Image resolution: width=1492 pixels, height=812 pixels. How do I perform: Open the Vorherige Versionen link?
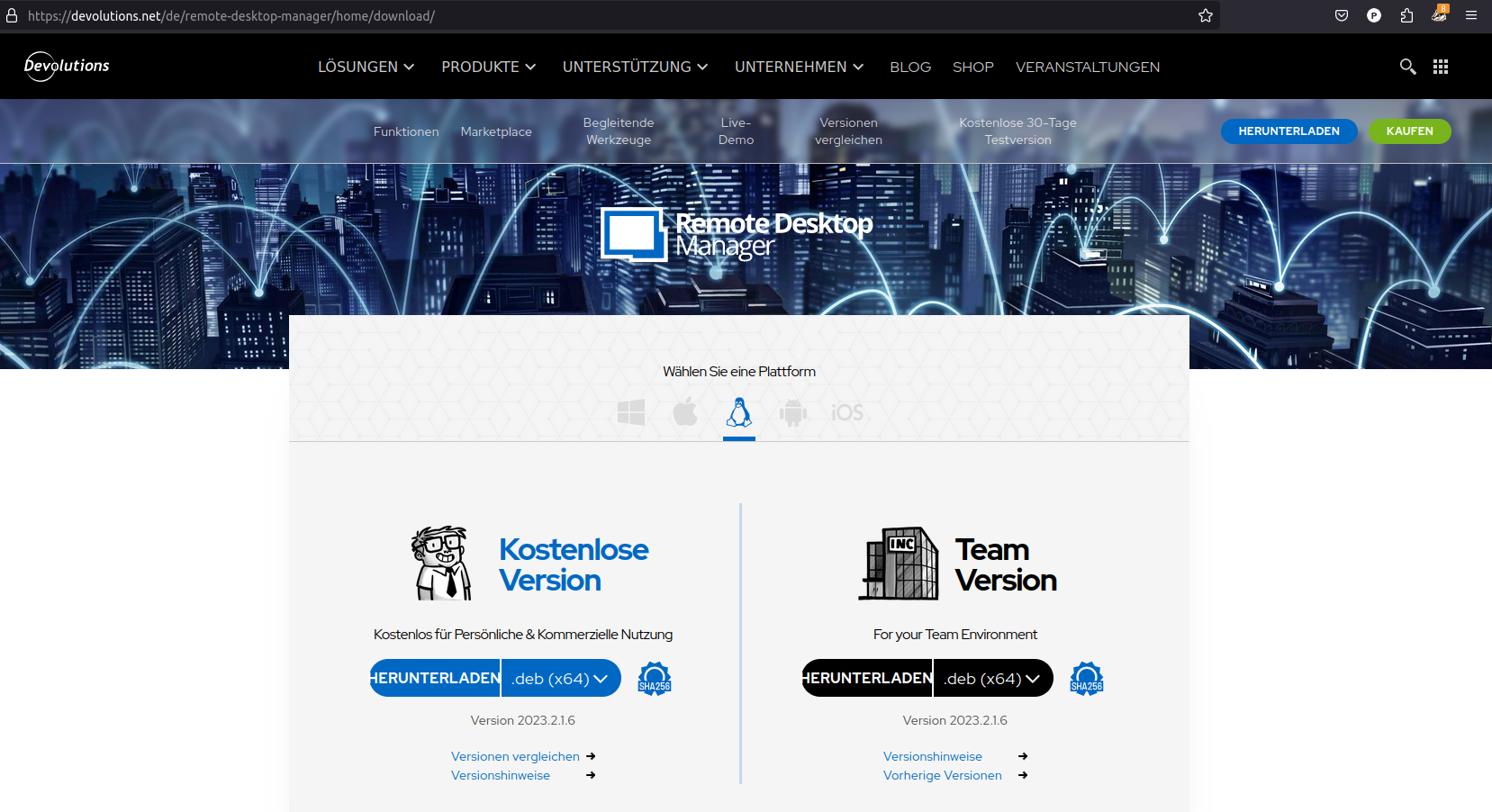tap(942, 775)
